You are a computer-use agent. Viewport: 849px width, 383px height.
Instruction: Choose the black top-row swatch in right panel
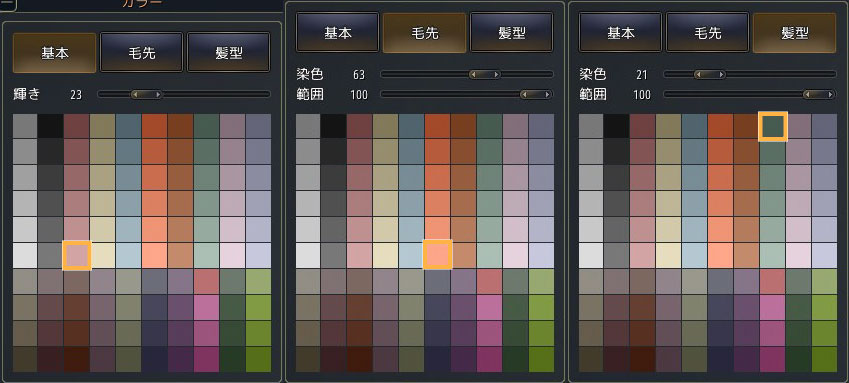coord(617,126)
